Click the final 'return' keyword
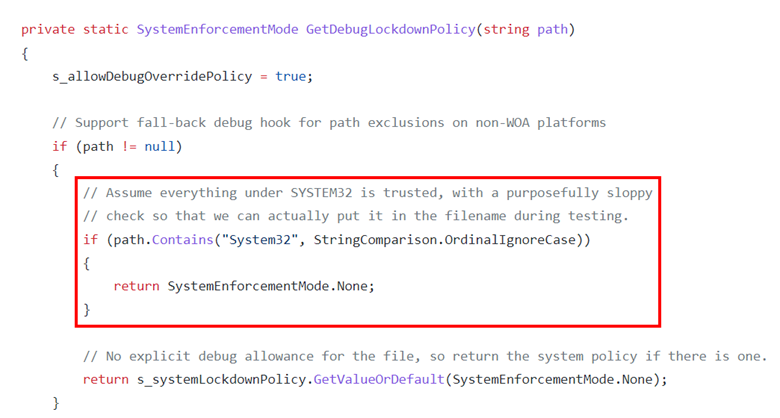Screen dimensions: 780x418 click(105, 380)
